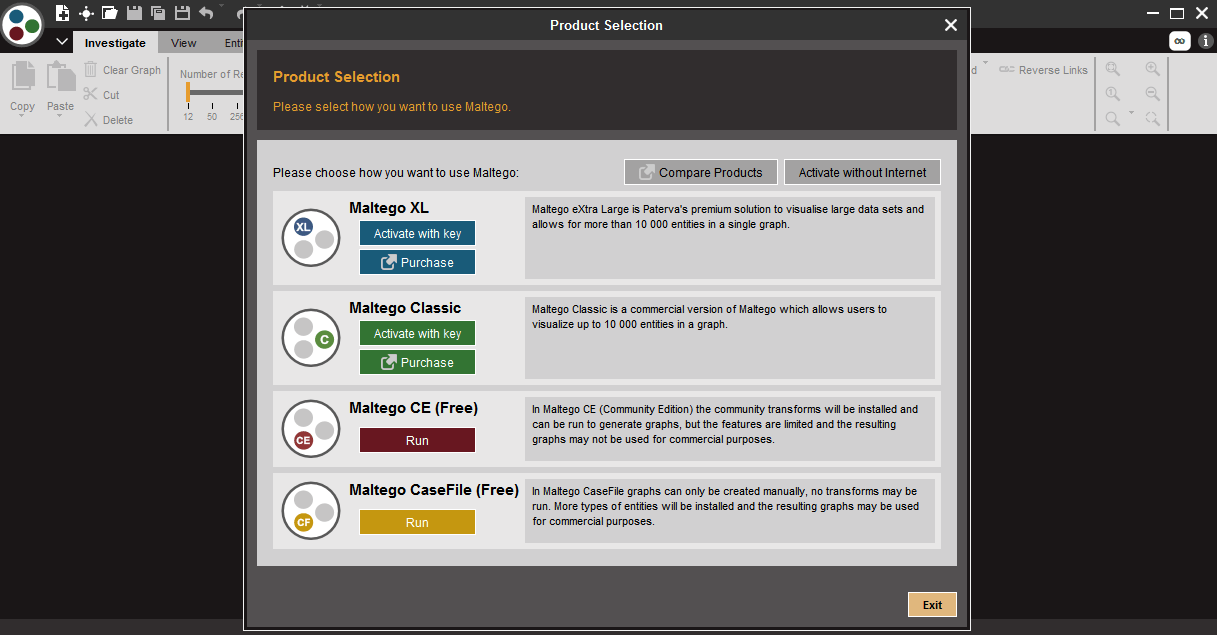Minimize the Maltego main window

[1151, 13]
